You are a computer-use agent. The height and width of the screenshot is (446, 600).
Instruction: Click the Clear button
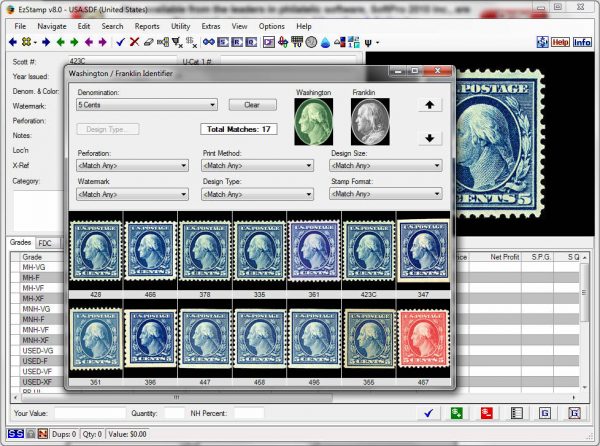point(252,104)
